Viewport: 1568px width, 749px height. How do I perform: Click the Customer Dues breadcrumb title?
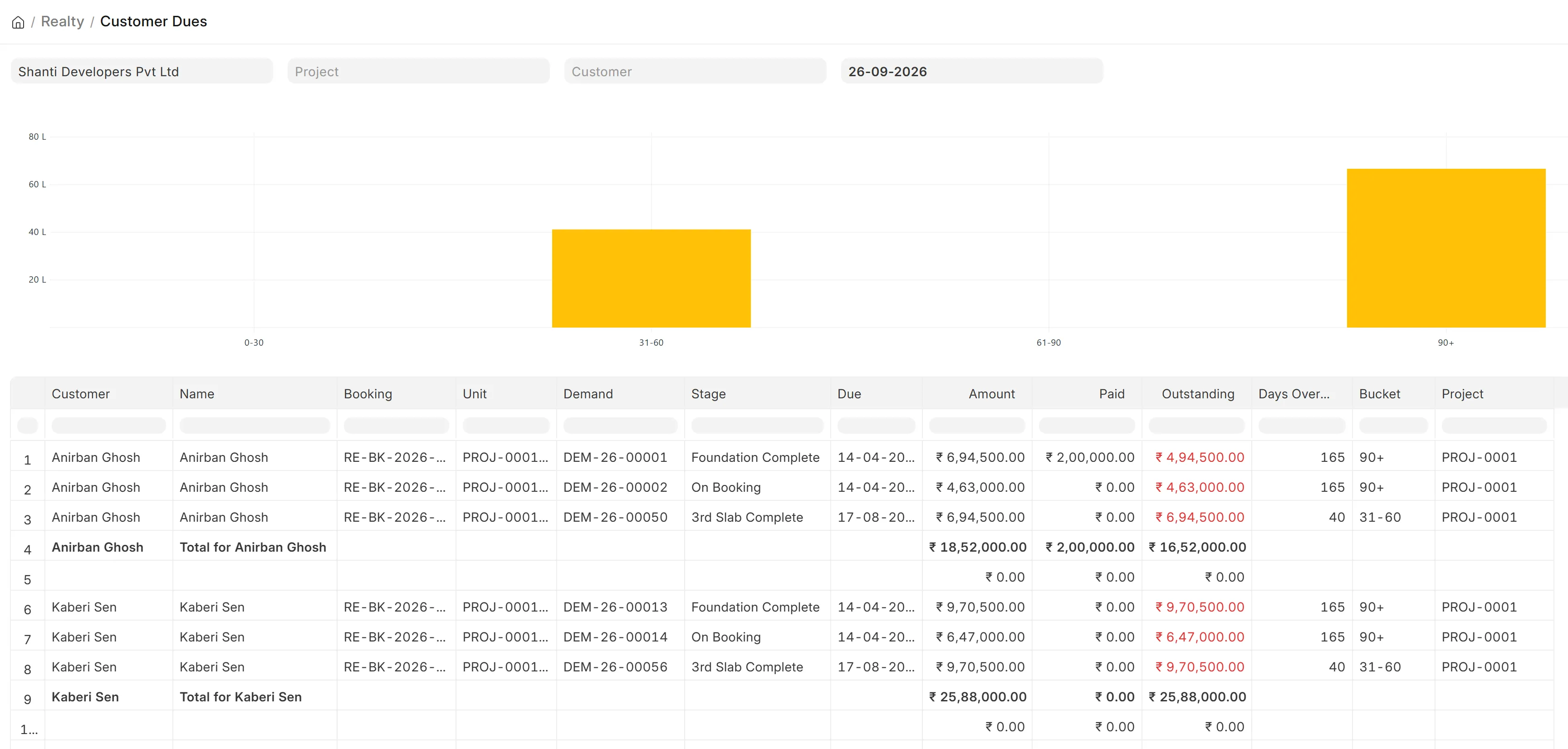tap(153, 21)
